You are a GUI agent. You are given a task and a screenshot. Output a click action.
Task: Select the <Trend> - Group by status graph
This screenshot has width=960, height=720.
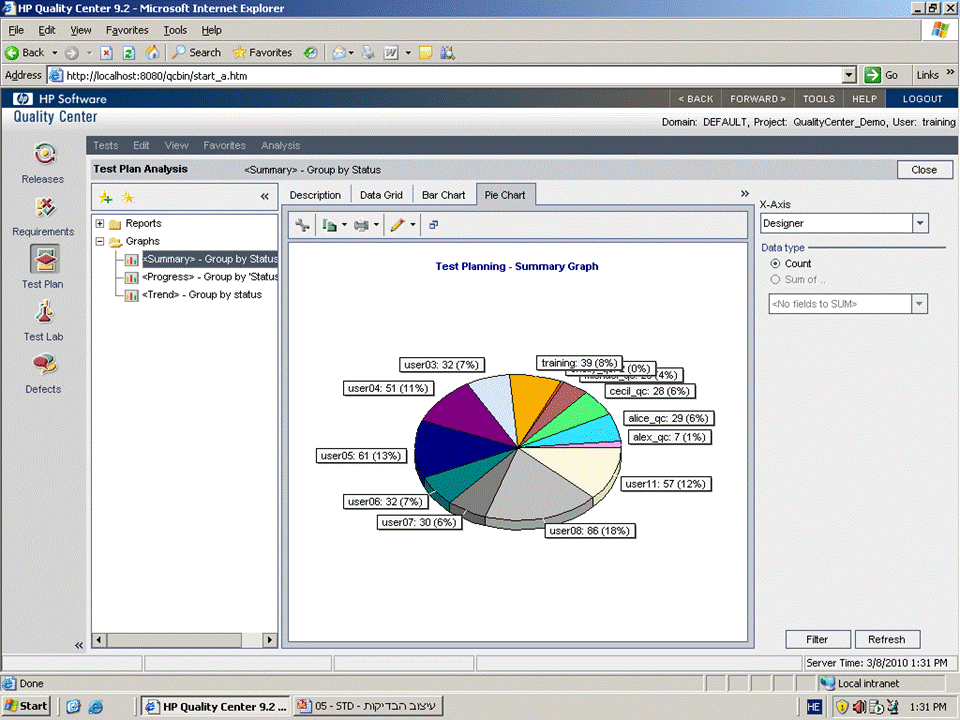[x=201, y=294]
